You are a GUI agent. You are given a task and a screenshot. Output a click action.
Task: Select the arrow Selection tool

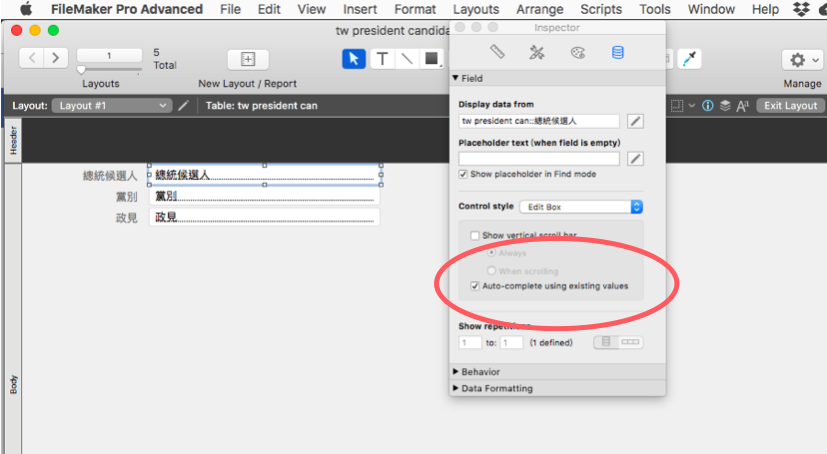[354, 59]
